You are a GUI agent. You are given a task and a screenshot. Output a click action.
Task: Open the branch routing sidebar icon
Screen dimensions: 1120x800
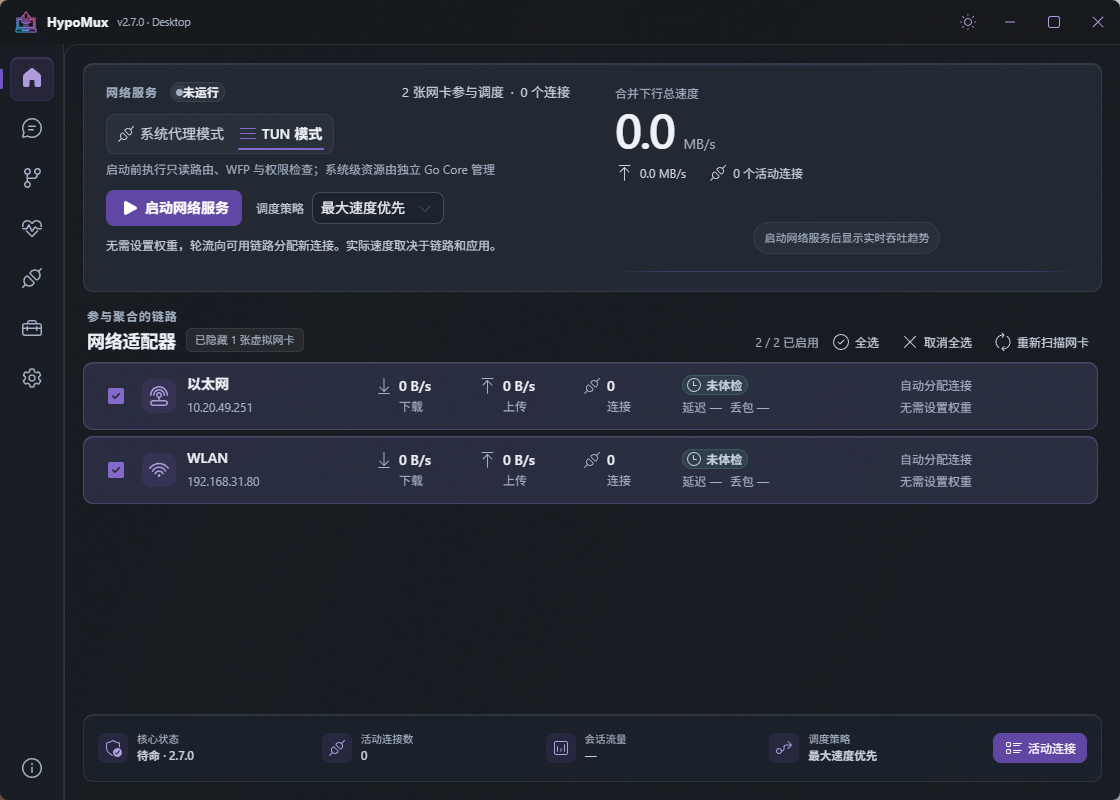point(32,178)
